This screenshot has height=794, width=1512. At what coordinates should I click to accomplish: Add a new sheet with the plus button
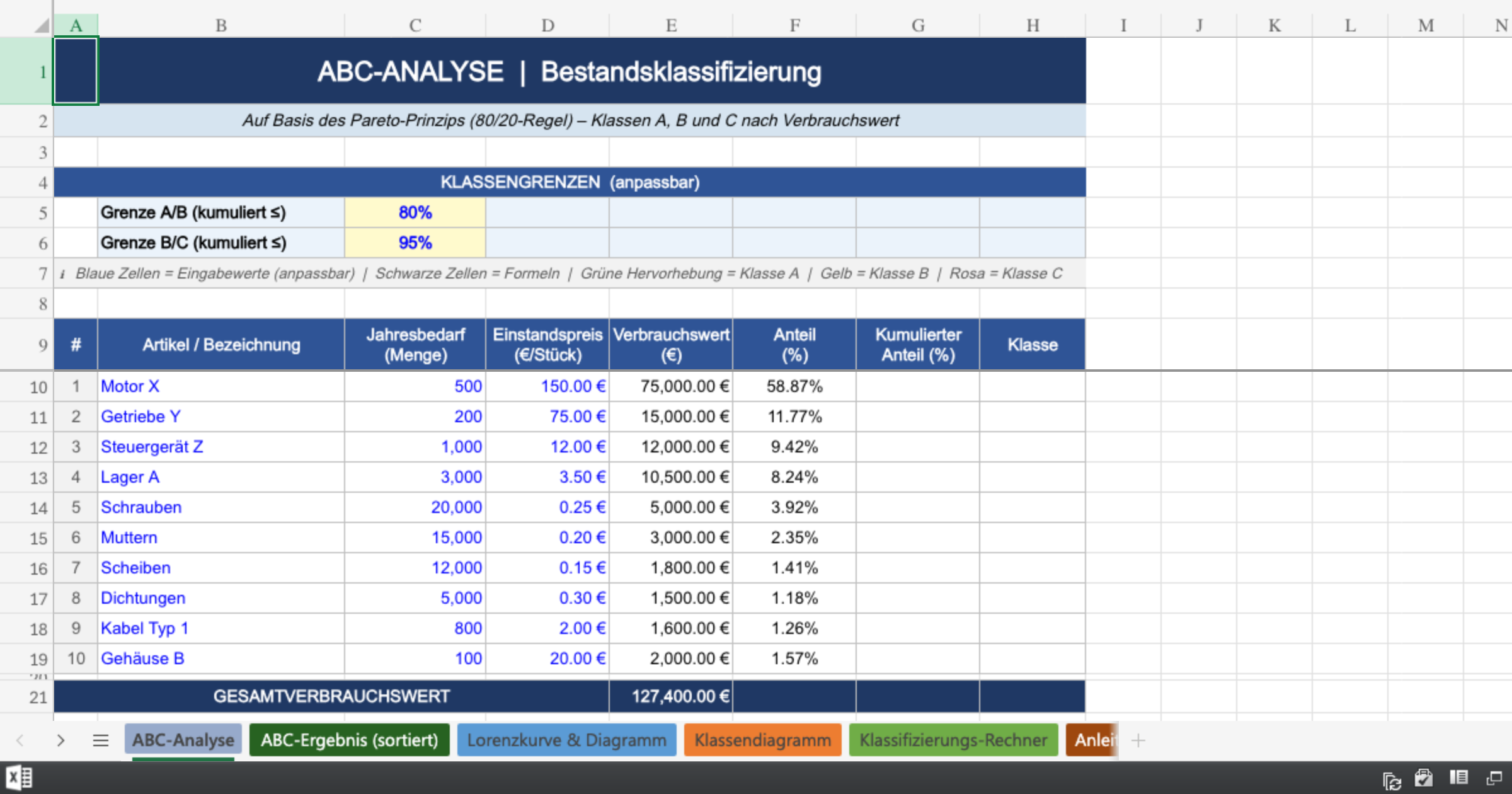(x=1138, y=740)
